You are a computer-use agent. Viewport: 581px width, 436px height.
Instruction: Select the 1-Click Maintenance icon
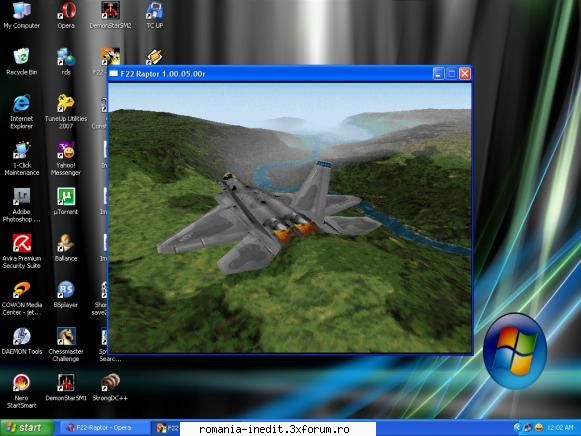click(21, 158)
